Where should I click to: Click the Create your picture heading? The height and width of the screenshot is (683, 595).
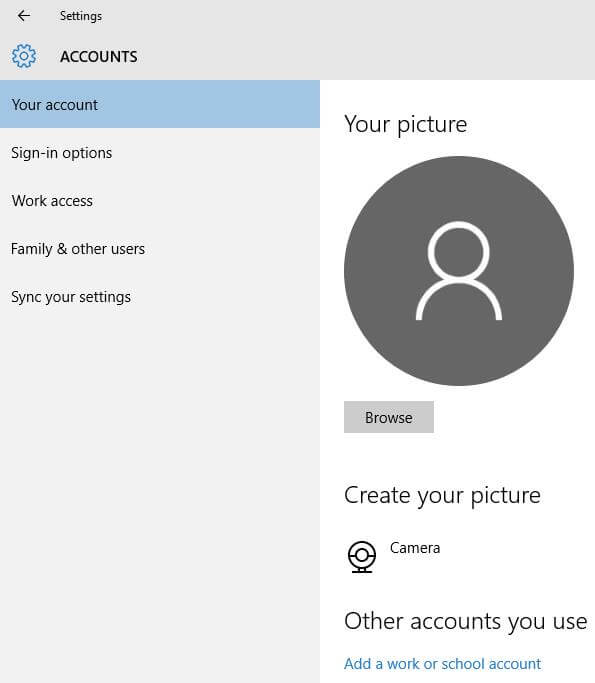tap(442, 496)
